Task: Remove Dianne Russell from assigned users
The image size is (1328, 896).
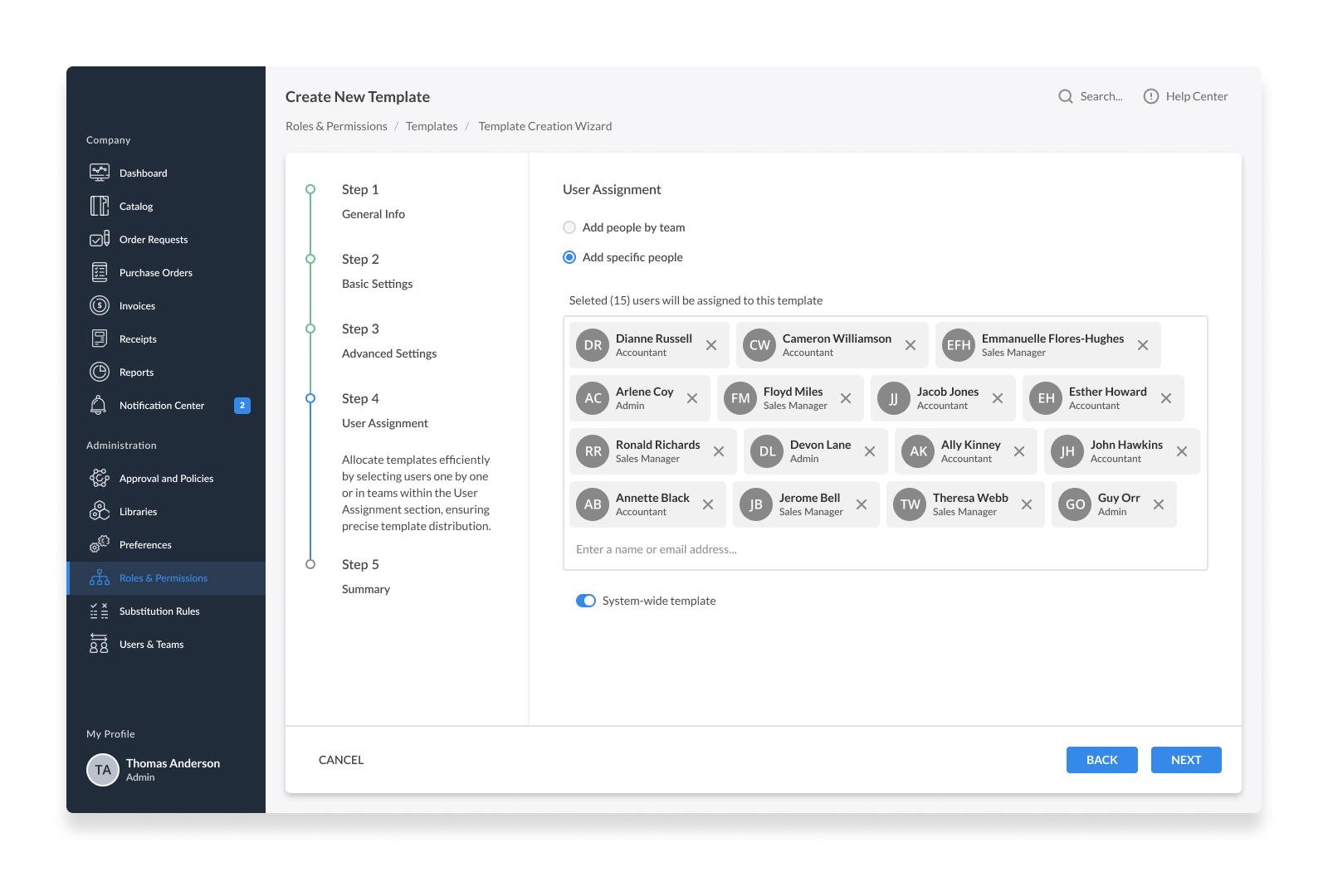Action: [711, 345]
